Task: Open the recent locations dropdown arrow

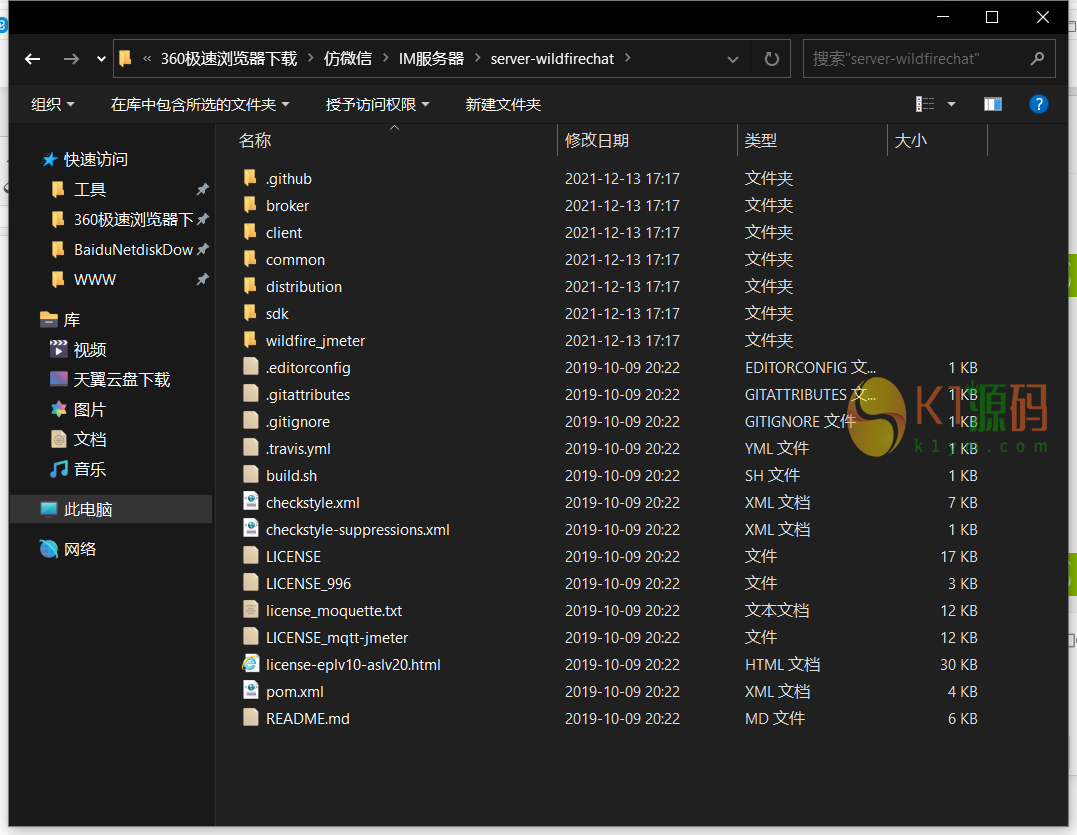Action: coord(101,59)
